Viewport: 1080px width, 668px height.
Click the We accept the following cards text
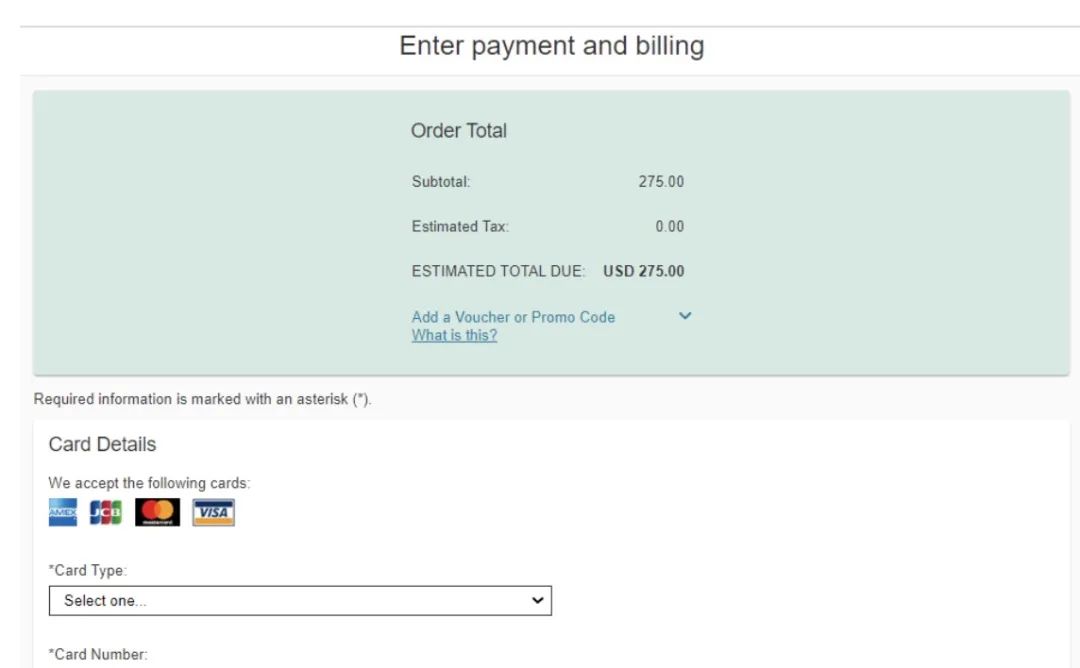[149, 483]
